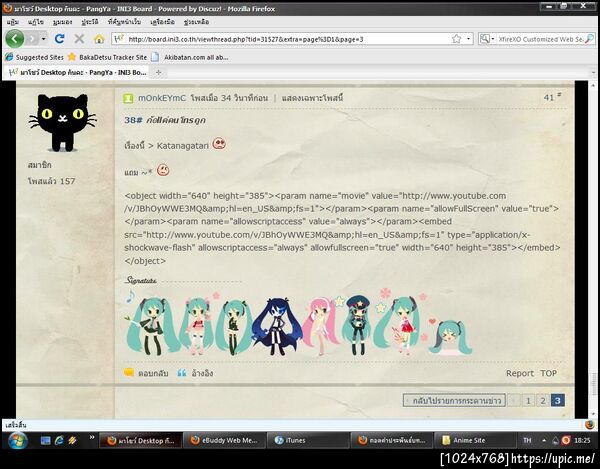Switch to iTunes taskbar button
The image size is (600, 469).
click(x=308, y=440)
